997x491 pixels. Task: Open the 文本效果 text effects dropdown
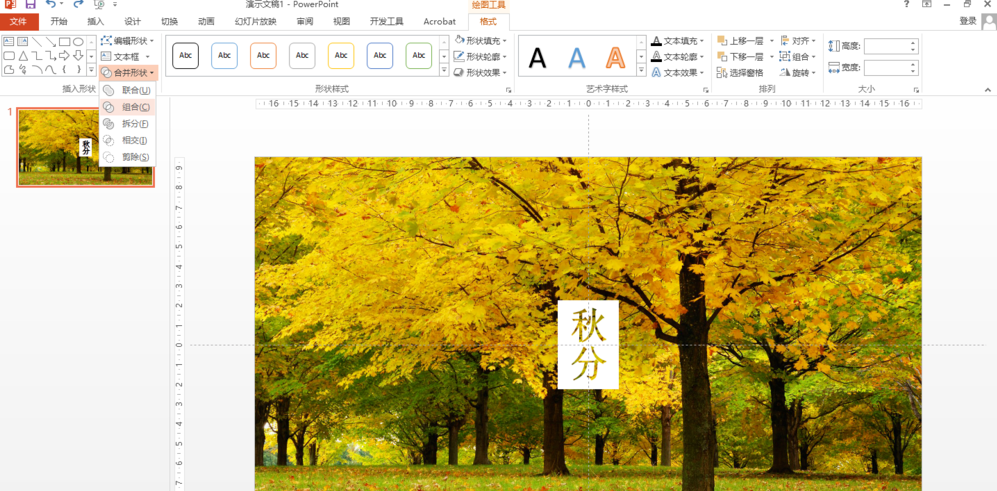pos(678,73)
